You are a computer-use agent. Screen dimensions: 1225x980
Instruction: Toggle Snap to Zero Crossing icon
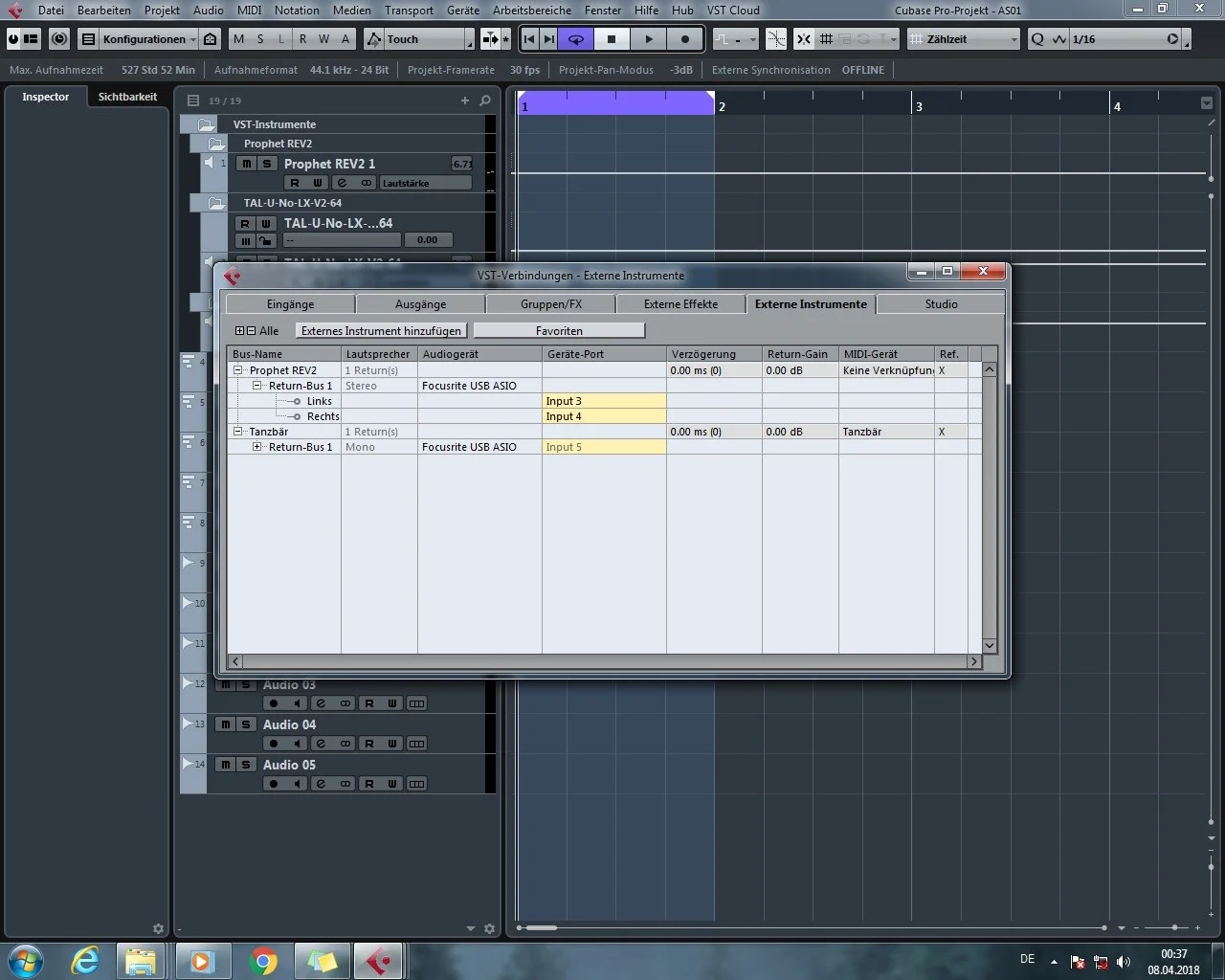(x=776, y=39)
